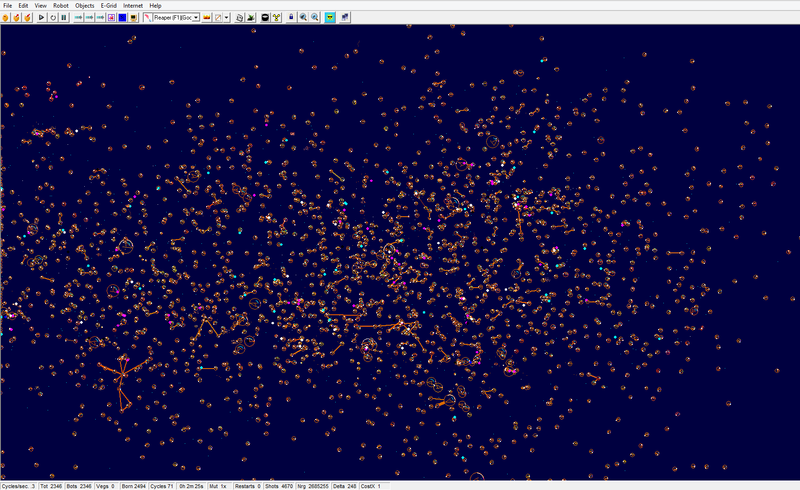Click the green plant toolbar icon
800x490 pixels.
coord(251,17)
